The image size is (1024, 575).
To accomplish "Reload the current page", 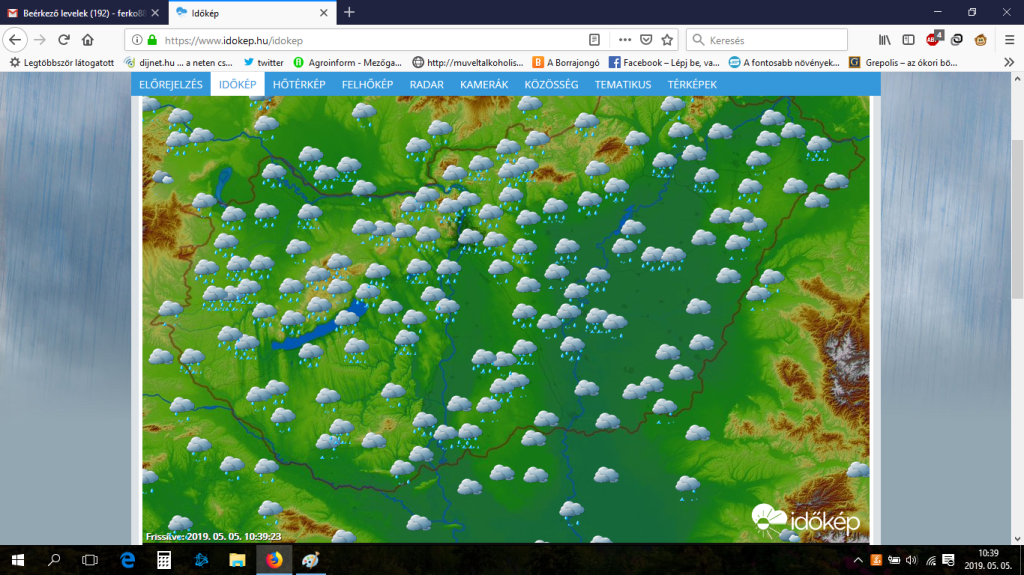I will [64, 40].
